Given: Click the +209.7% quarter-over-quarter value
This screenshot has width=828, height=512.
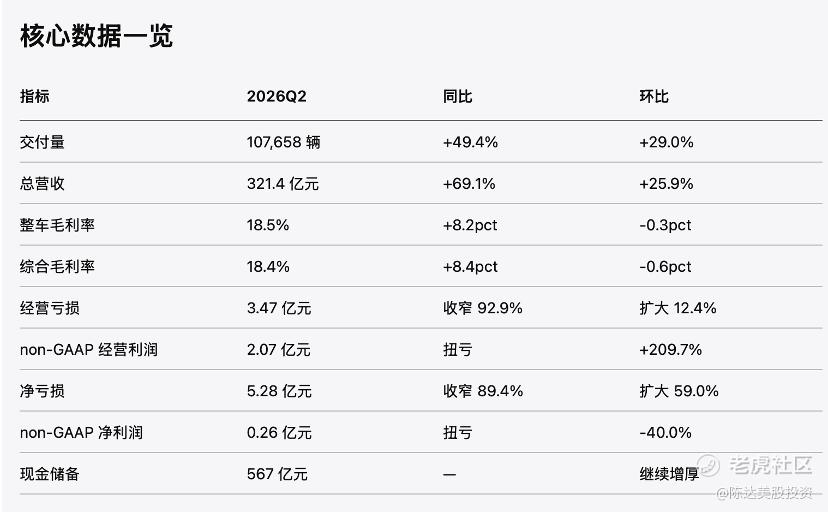Looking at the screenshot, I should click(x=670, y=349).
